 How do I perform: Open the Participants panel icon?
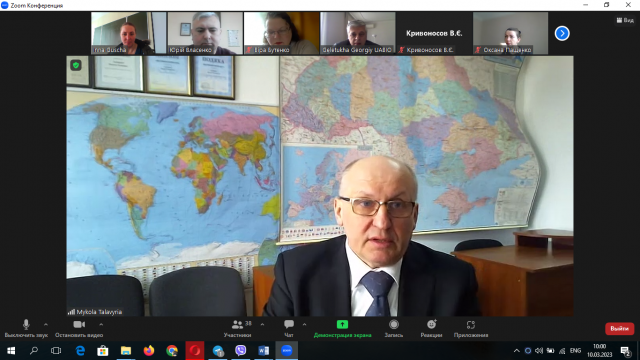(237, 325)
